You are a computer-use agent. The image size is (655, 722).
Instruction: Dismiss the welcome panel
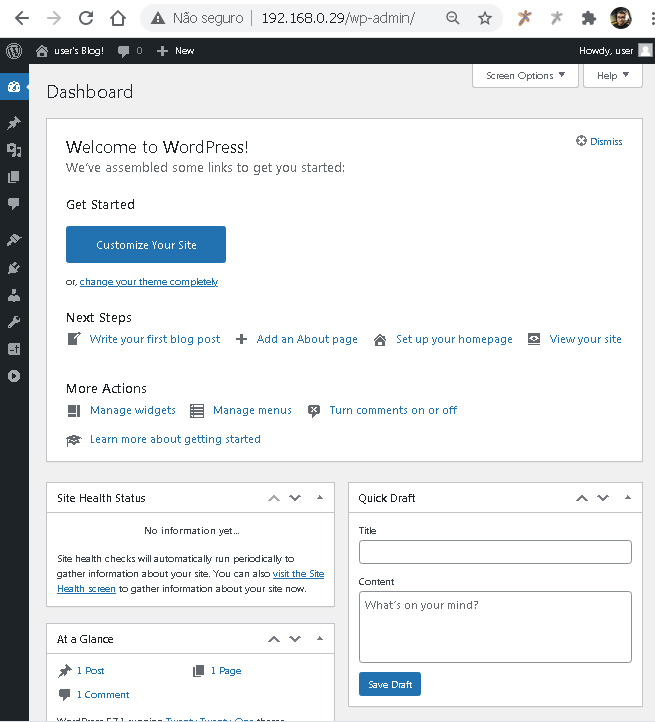[x=599, y=141]
